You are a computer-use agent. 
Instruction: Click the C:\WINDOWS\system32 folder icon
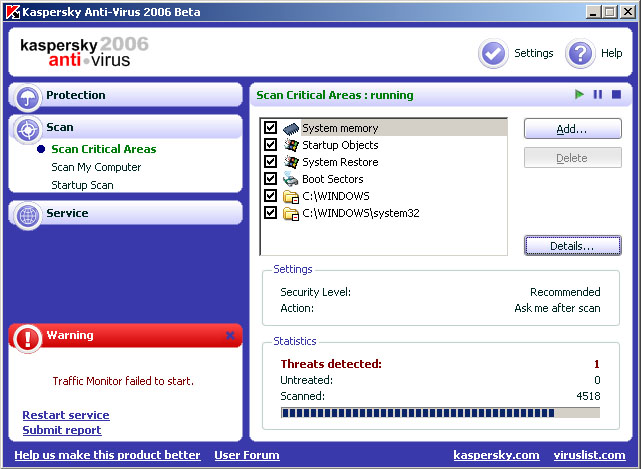pyautogui.click(x=291, y=213)
